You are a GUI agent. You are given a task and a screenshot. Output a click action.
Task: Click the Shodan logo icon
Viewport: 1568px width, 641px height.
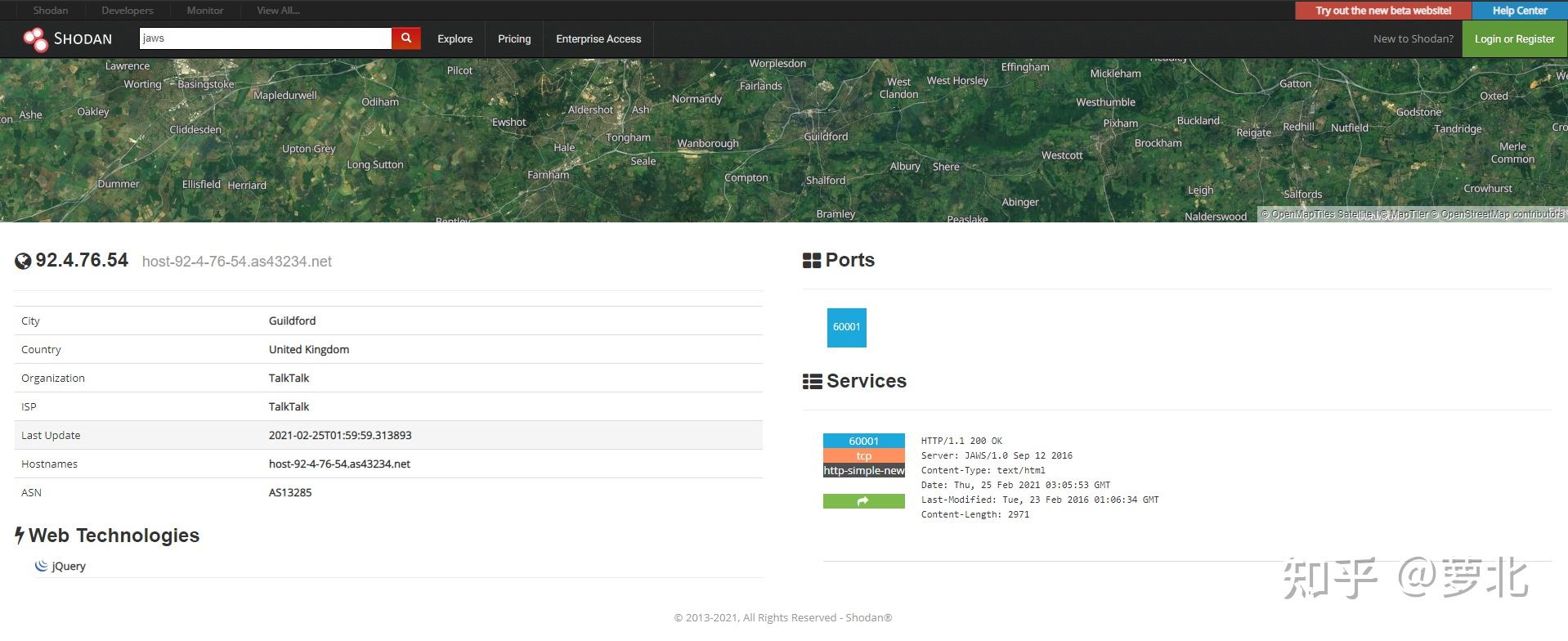35,38
